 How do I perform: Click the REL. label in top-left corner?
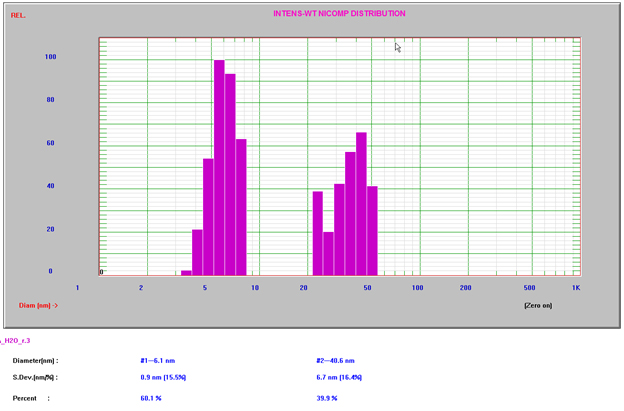(x=18, y=16)
